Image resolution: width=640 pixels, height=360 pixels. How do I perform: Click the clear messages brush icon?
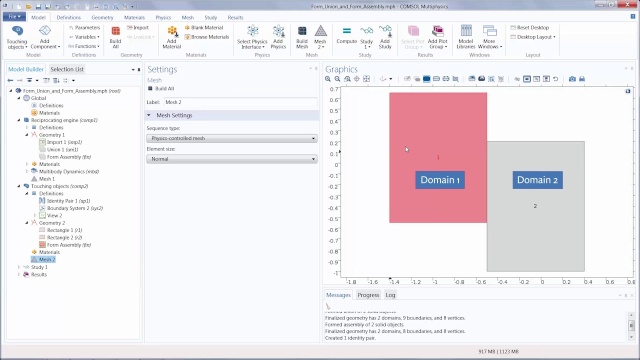pyautogui.click(x=328, y=306)
